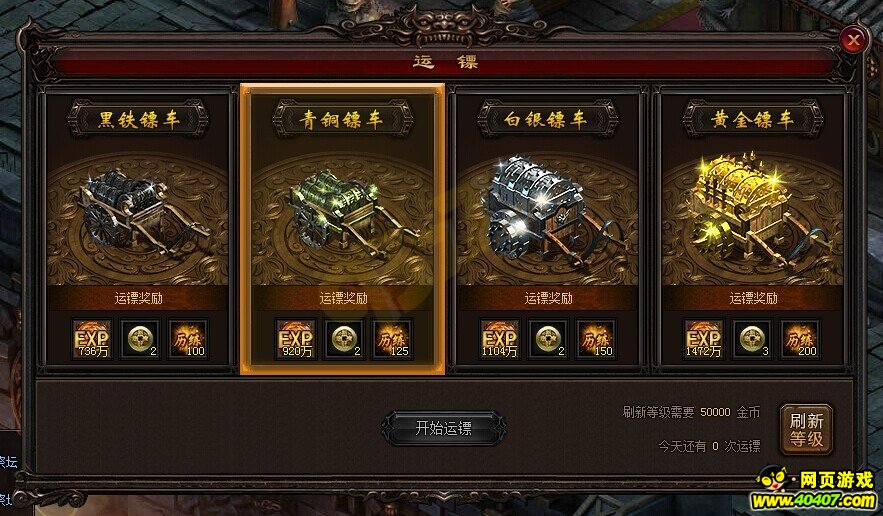The height and width of the screenshot is (516, 883).
Task: Click the 开始运镖 start button
Action: (x=444, y=428)
